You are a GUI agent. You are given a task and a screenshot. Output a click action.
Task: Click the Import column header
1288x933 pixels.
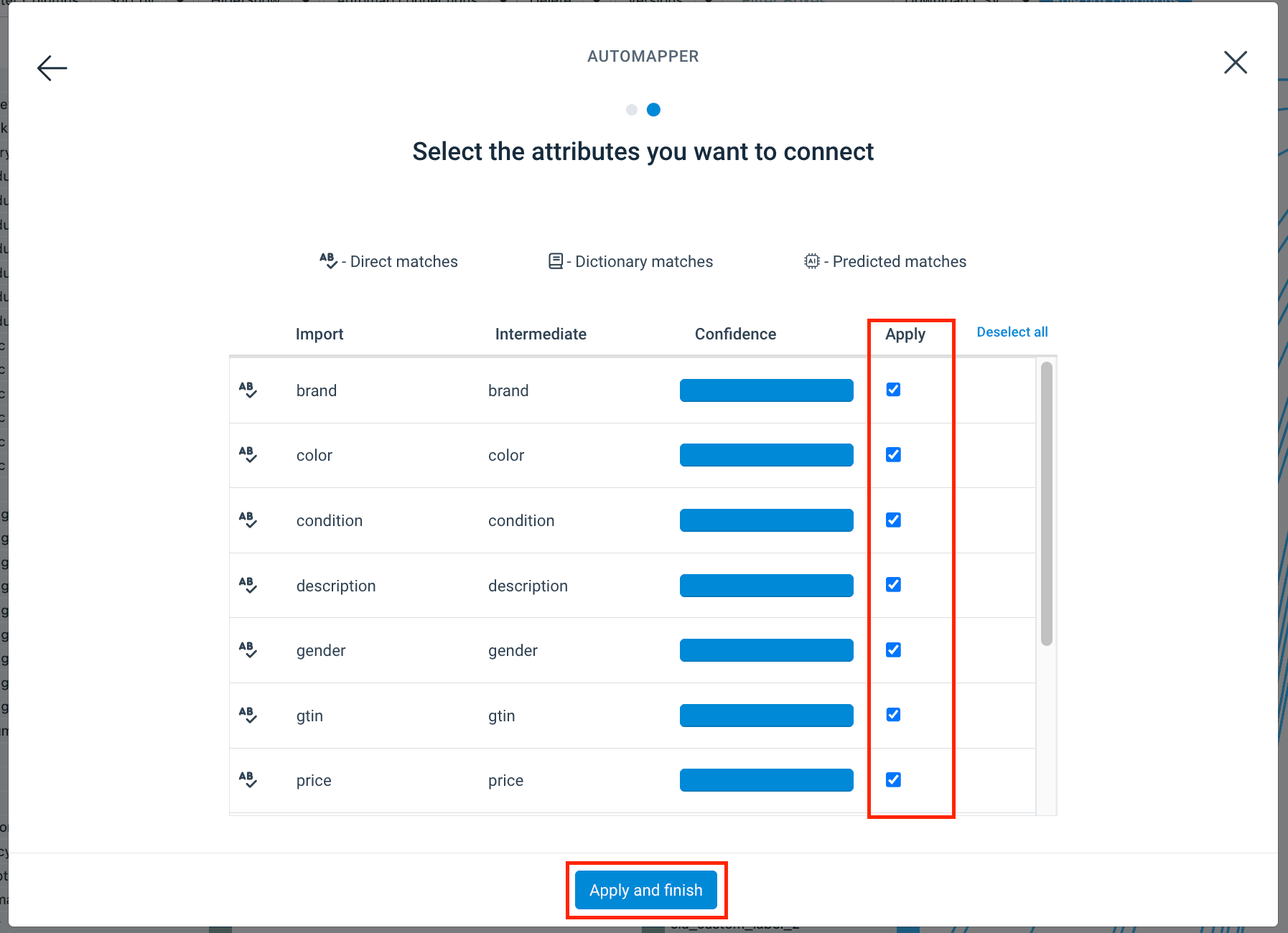pos(319,334)
